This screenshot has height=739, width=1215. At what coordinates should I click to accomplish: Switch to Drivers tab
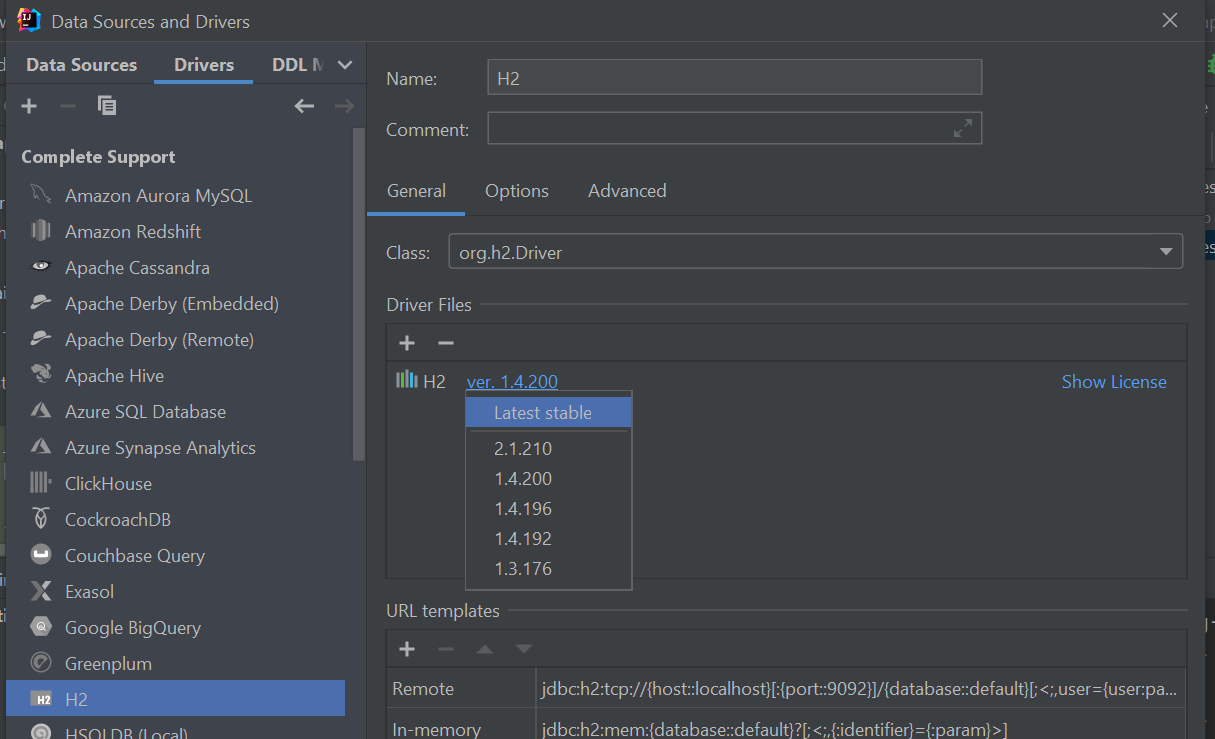(204, 65)
